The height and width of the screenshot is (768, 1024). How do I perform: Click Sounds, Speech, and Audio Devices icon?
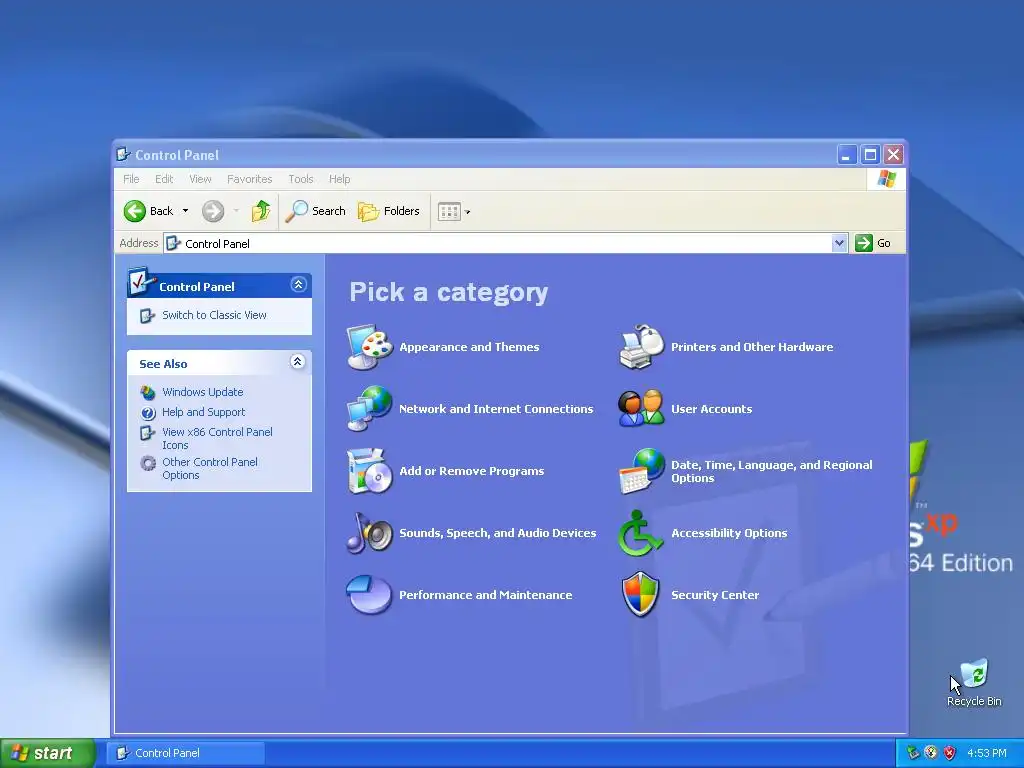tap(370, 533)
